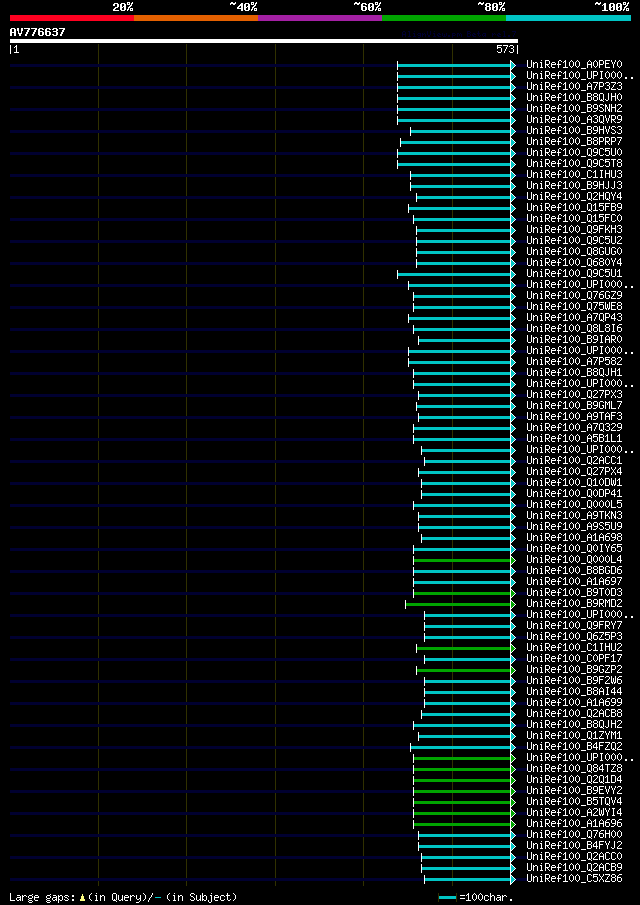Image resolution: width=640 pixels, height=905 pixels.
Task: Select the UniRef100_Q15FC0 label
Action: [574, 218]
